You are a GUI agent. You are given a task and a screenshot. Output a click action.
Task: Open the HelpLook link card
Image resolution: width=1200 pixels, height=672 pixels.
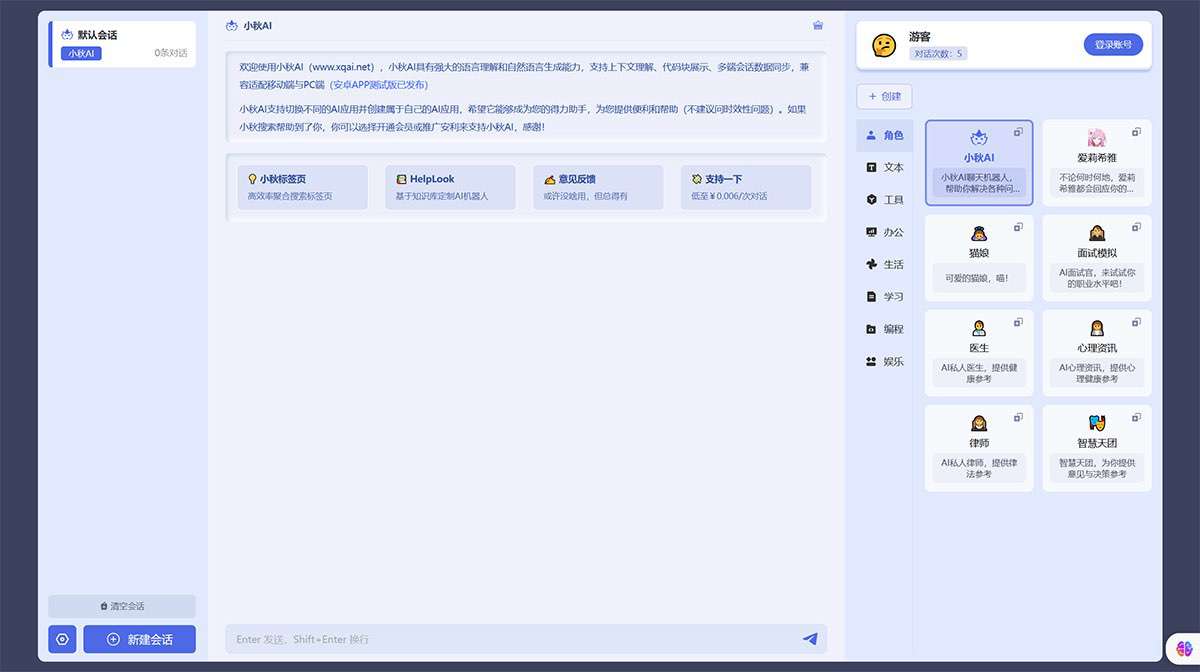point(450,187)
